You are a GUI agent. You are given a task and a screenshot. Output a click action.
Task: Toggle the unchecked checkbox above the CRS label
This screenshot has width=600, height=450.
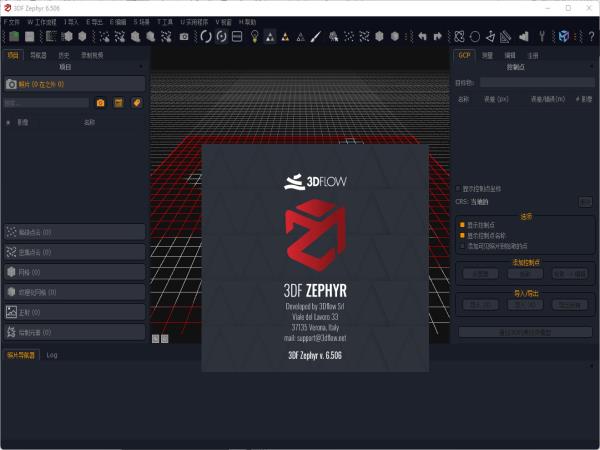tap(458, 189)
